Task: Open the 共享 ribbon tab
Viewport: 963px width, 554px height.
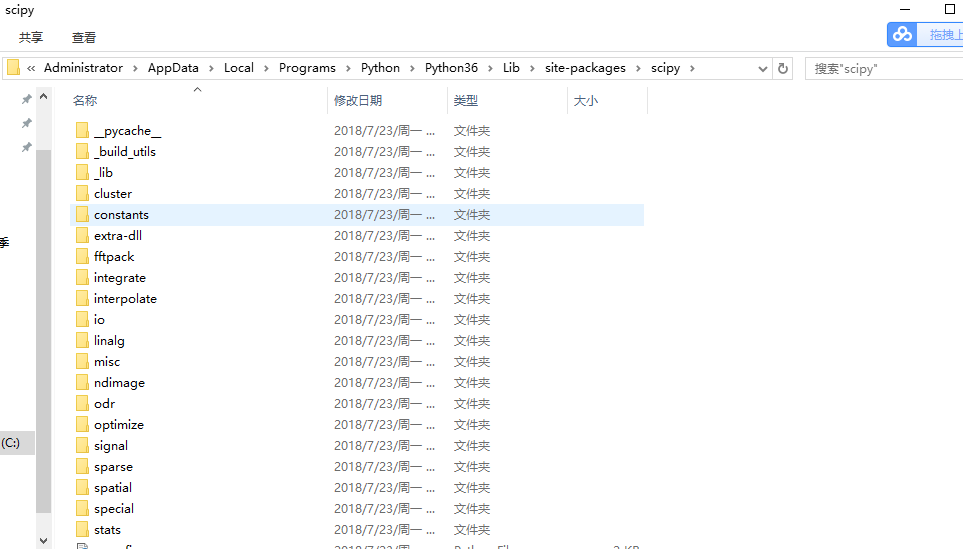Action: [31, 37]
